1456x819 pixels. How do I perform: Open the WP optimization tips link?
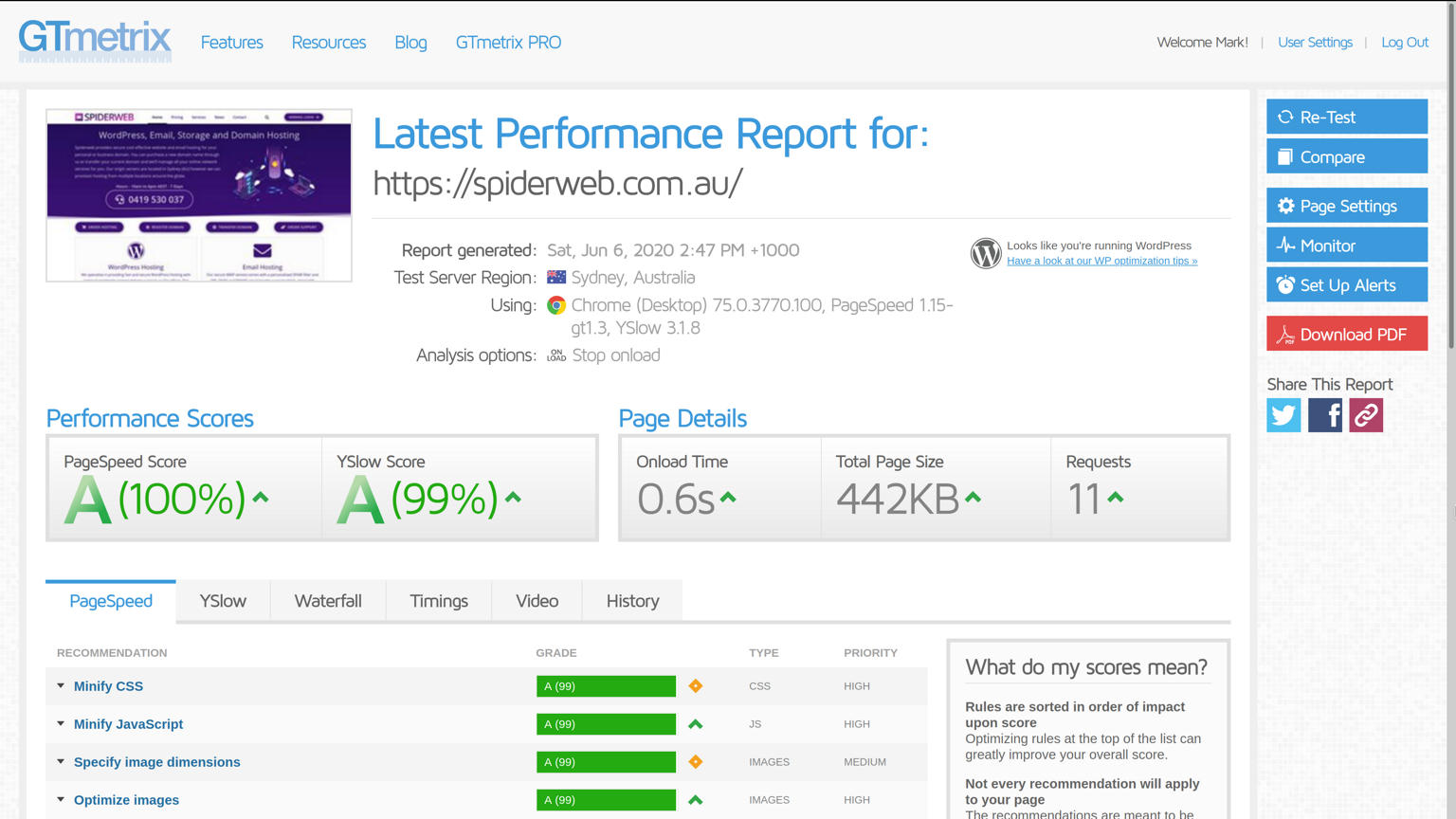coord(1101,261)
